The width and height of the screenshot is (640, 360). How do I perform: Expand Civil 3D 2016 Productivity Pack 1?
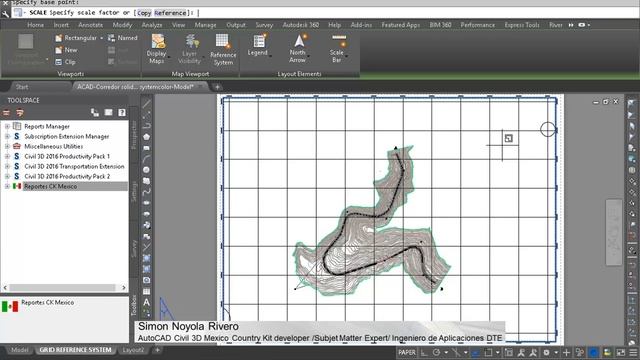coord(7,156)
